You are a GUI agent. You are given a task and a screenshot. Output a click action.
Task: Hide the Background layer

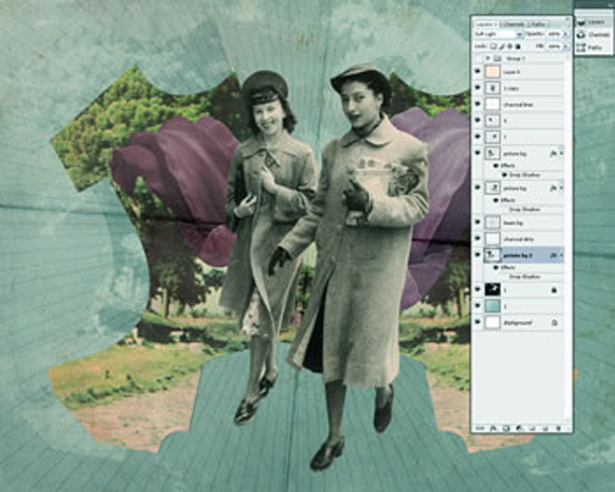(477, 323)
